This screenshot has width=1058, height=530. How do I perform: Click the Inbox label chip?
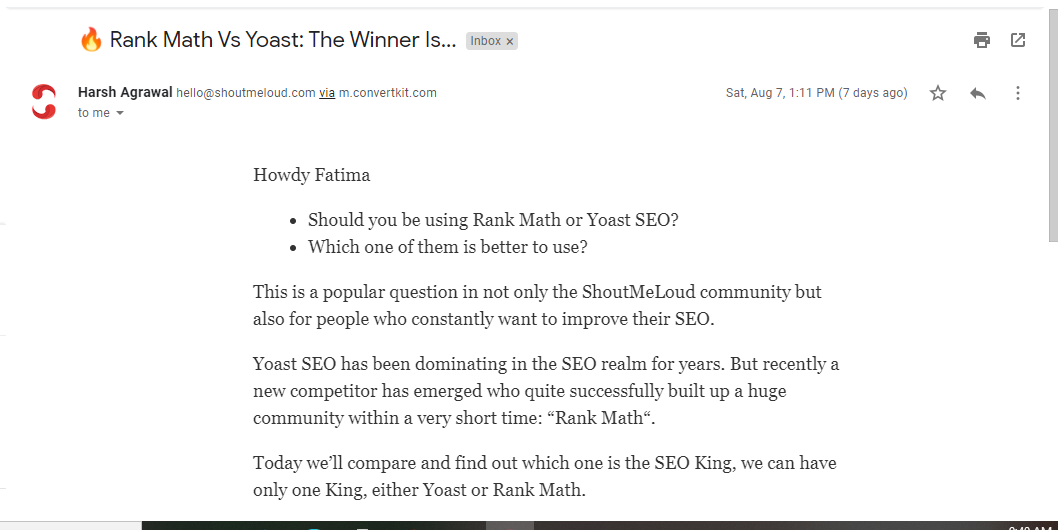pyautogui.click(x=485, y=41)
